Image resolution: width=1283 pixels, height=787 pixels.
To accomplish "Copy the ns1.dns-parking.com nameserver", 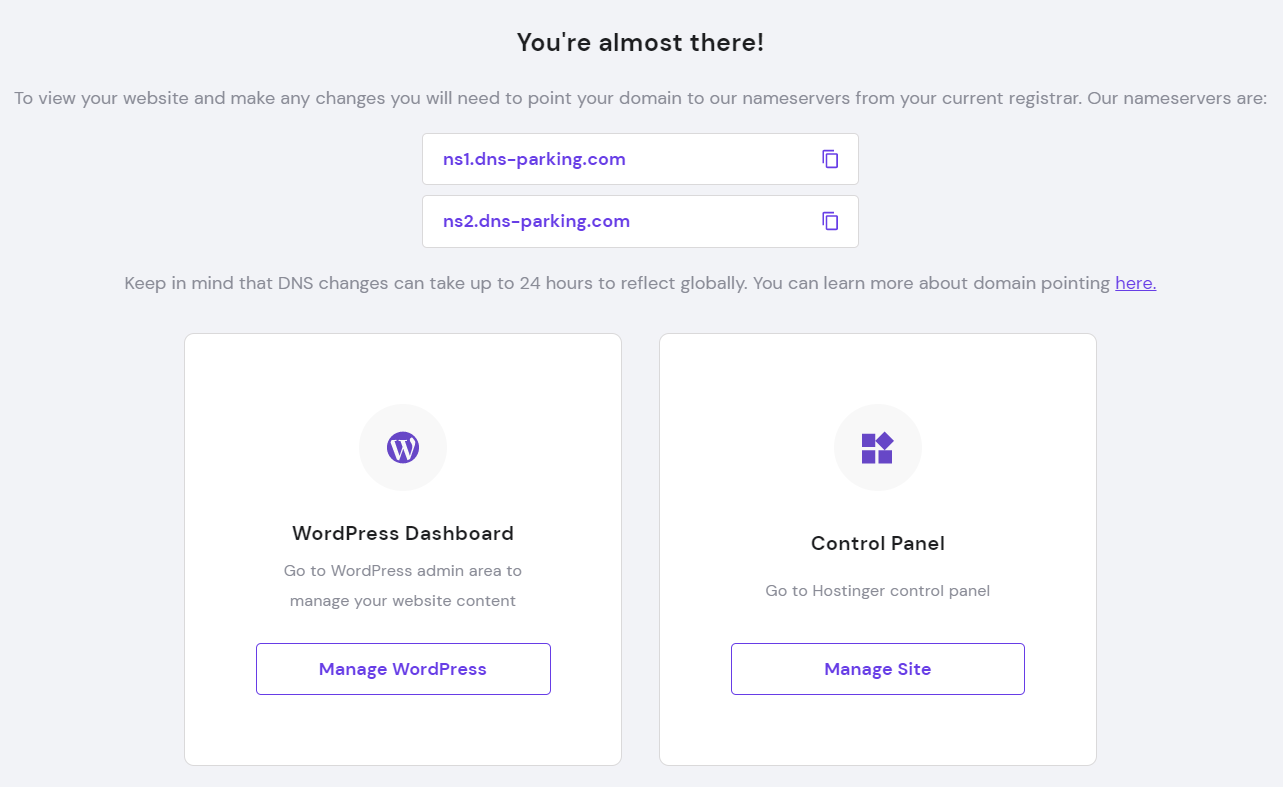I will 830,159.
